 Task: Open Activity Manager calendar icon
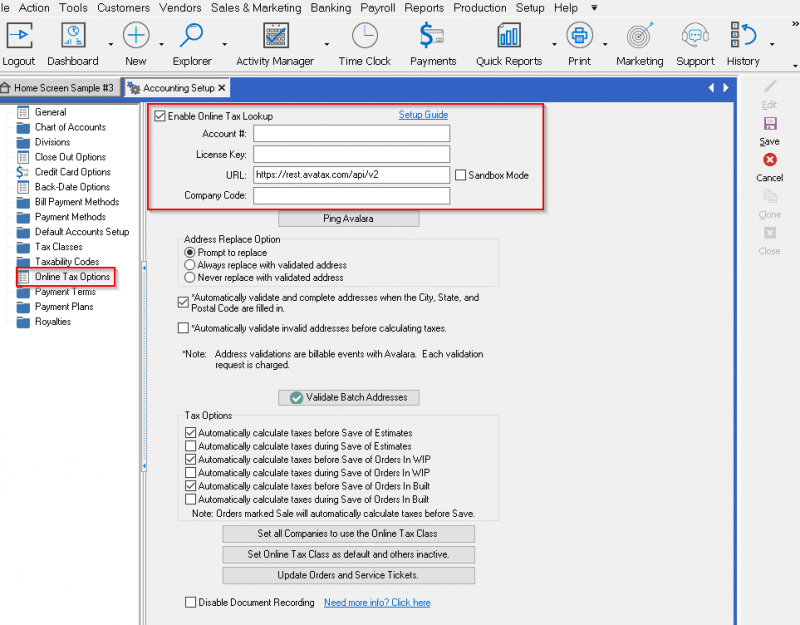pos(276,36)
